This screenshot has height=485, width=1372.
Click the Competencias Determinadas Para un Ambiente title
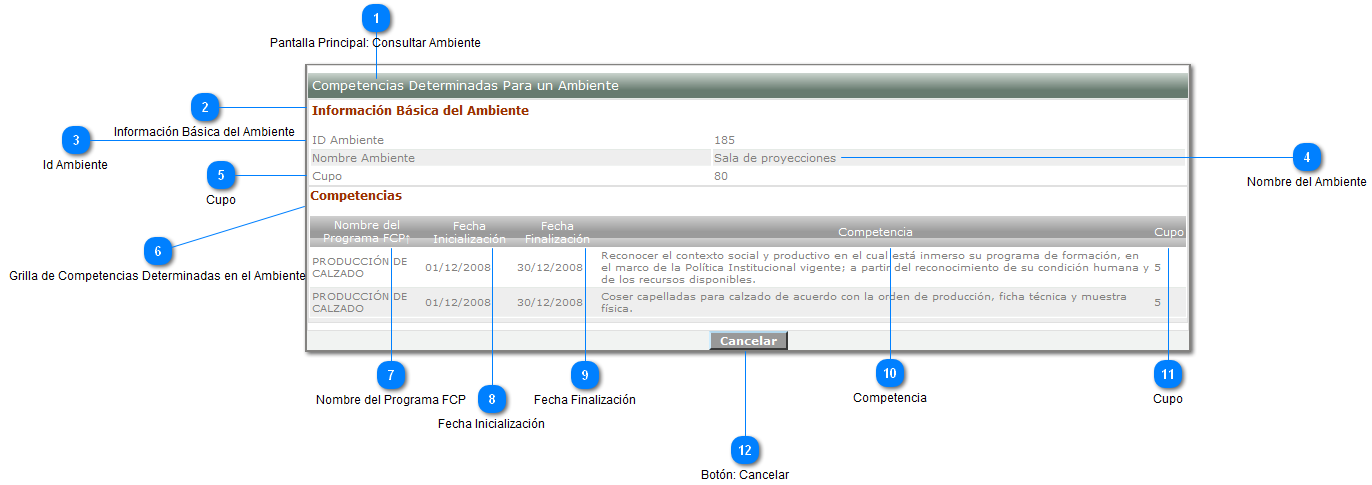465,86
